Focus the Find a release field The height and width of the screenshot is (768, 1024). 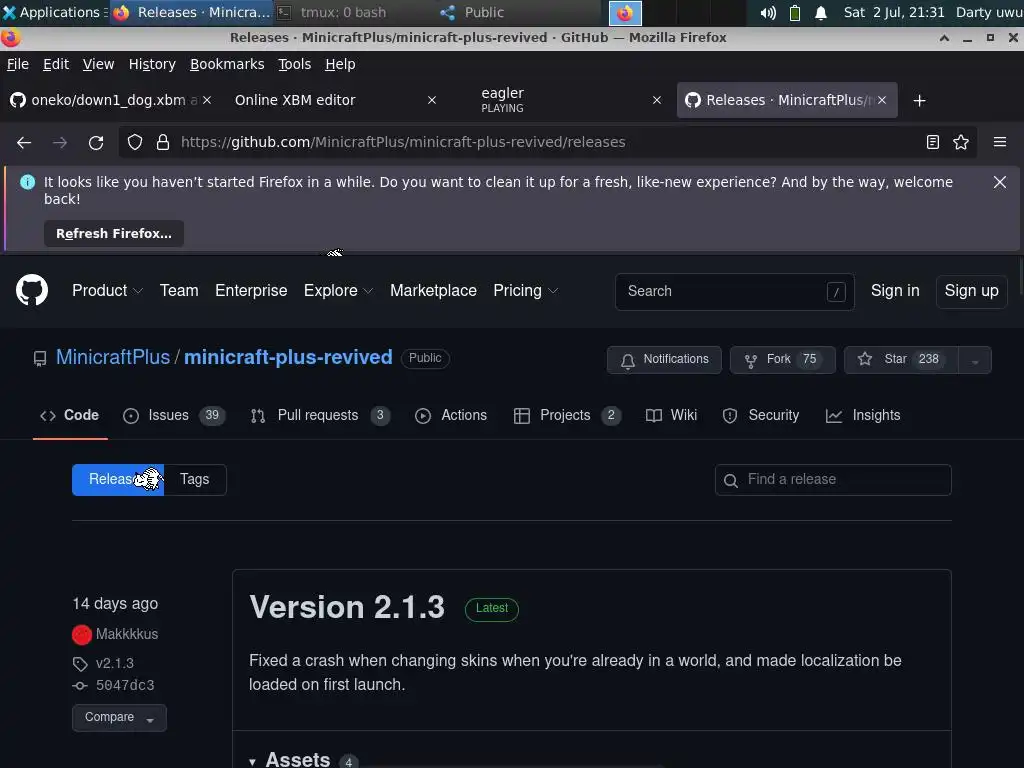pyautogui.click(x=833, y=480)
